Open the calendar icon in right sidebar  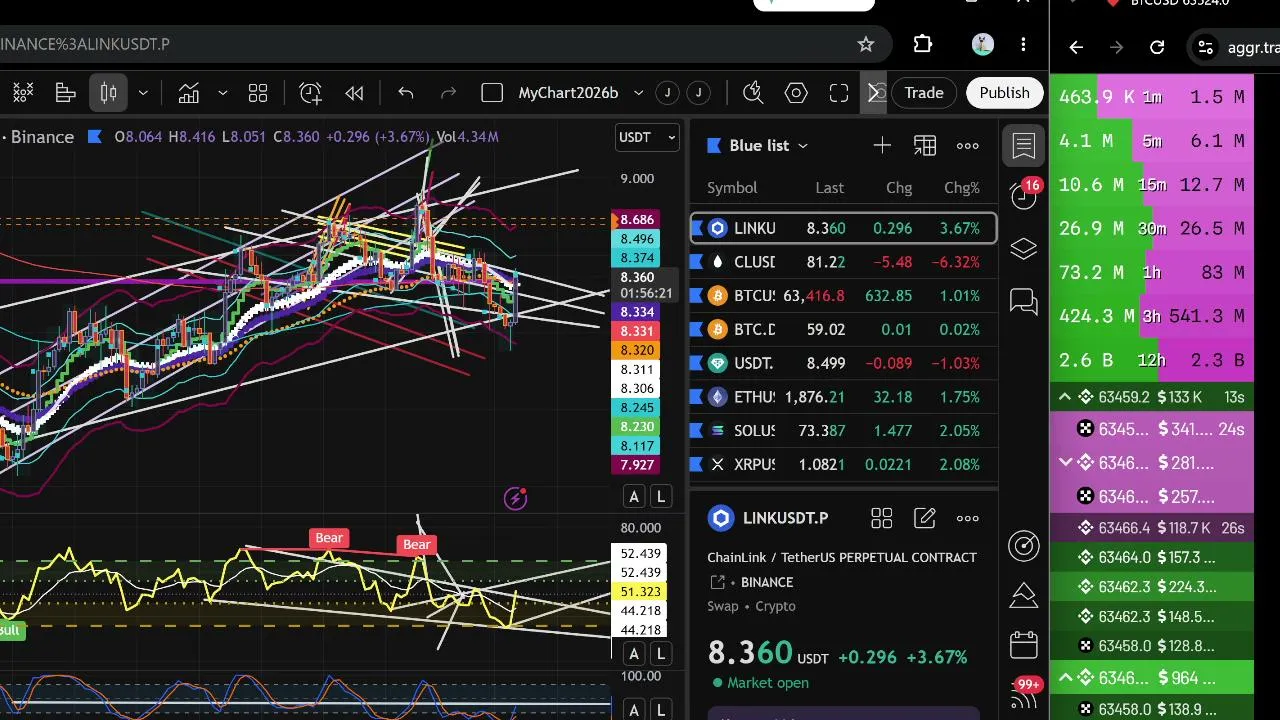pyautogui.click(x=1024, y=645)
